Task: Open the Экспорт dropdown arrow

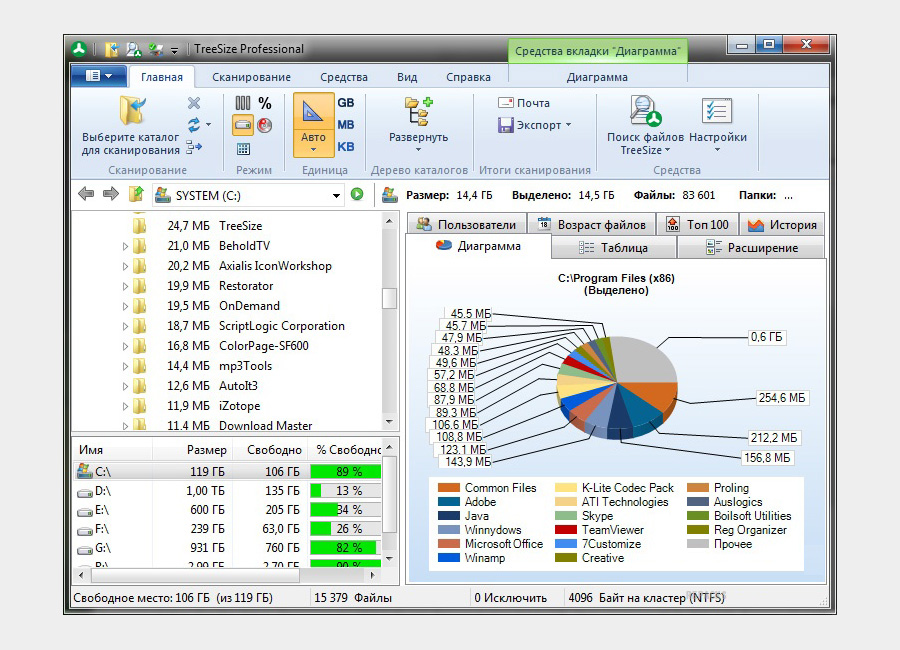Action: 569,125
